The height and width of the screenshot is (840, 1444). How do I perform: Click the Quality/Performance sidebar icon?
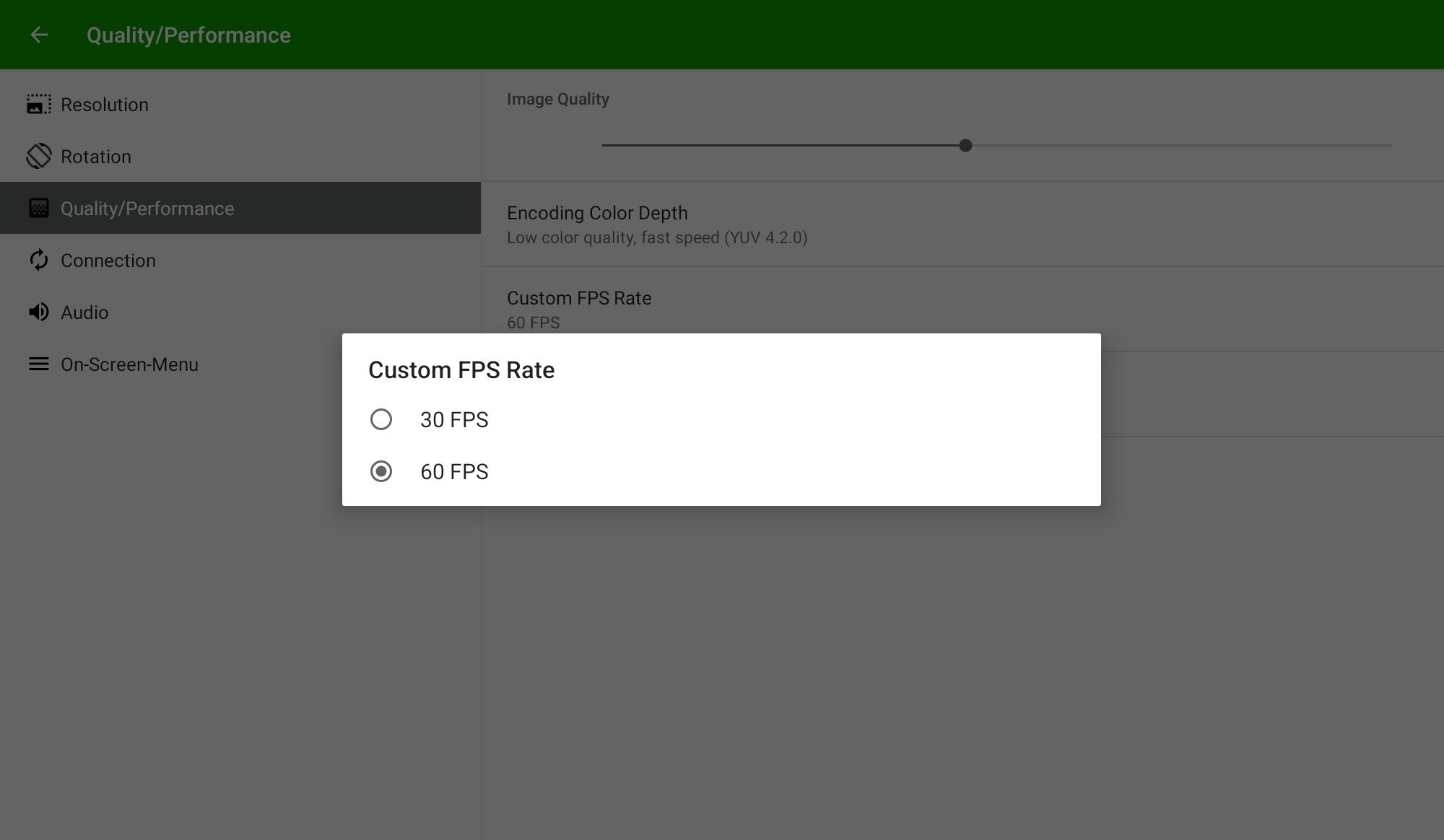pyautogui.click(x=39, y=209)
